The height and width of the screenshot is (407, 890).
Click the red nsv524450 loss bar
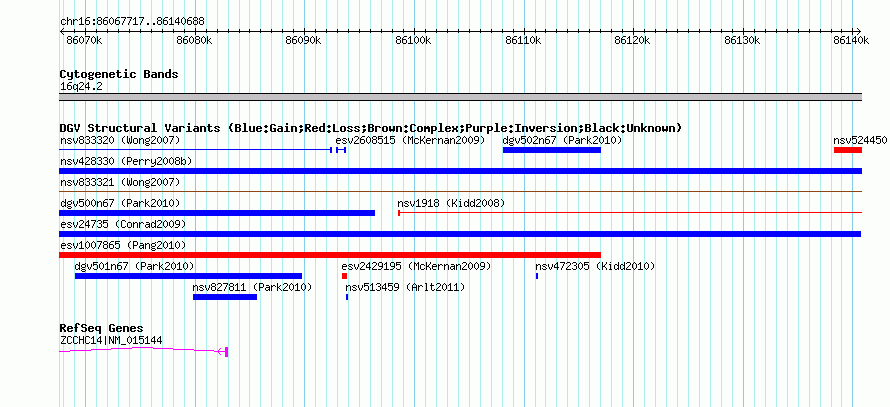[847, 150]
